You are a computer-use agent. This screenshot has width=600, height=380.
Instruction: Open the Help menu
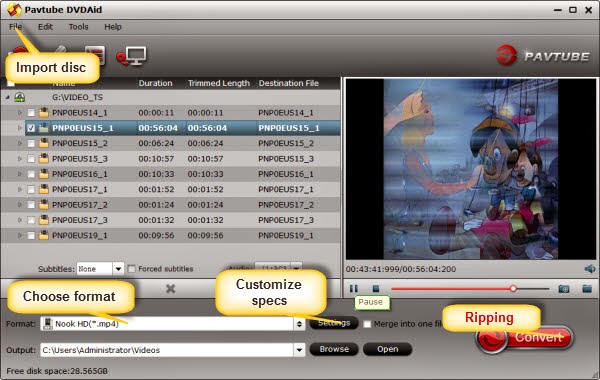pyautogui.click(x=113, y=27)
